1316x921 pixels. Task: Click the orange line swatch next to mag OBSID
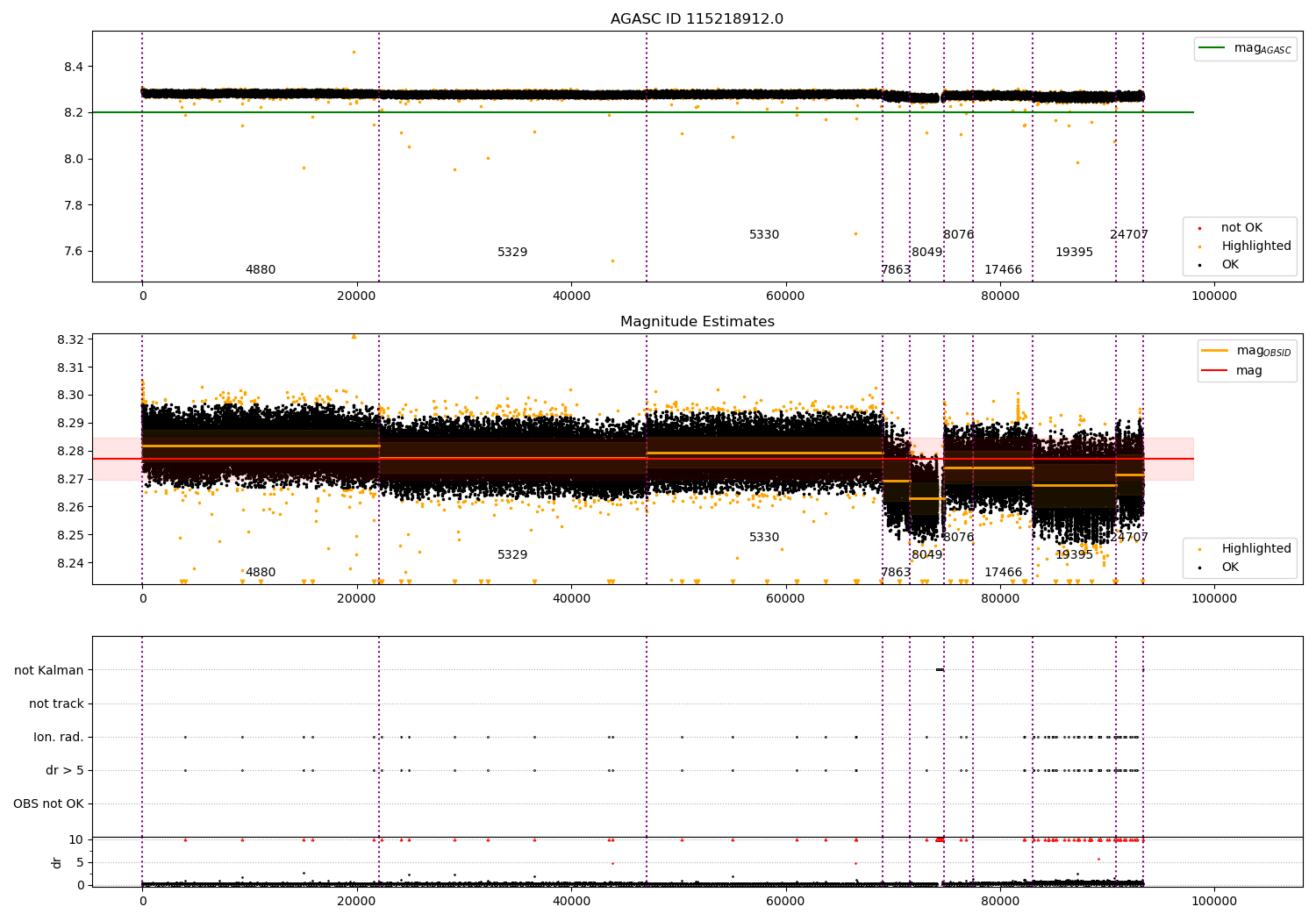tap(1215, 351)
